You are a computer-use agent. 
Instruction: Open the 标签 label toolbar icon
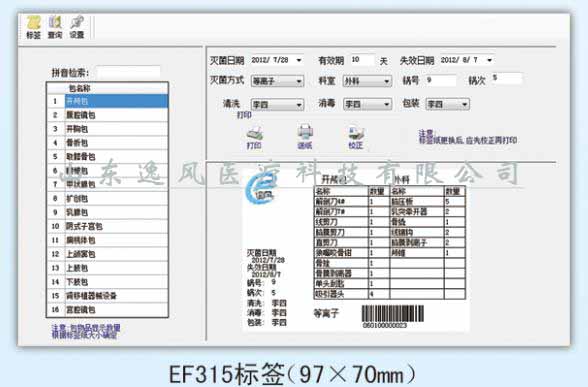pos(33,27)
